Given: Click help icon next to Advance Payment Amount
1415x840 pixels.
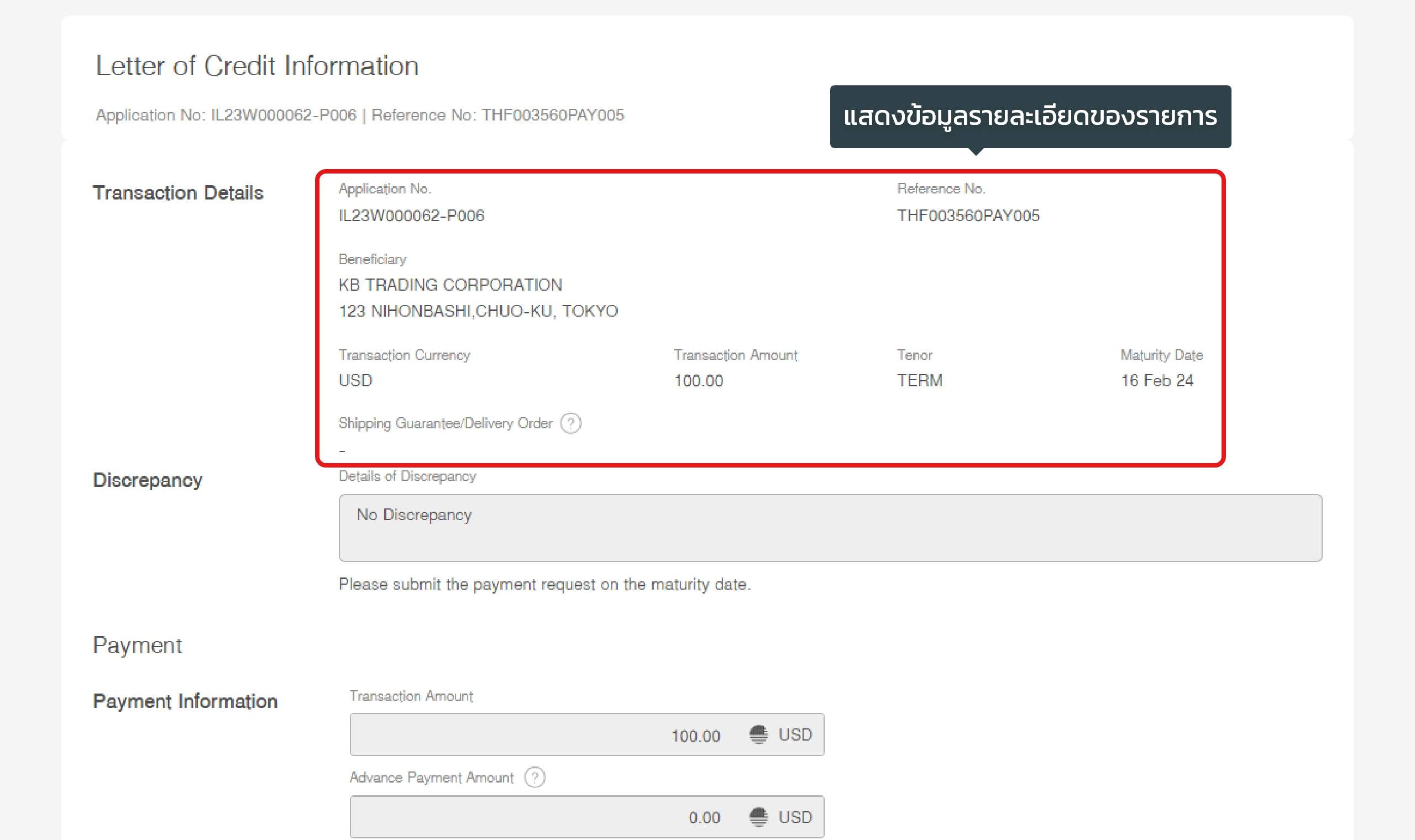Looking at the screenshot, I should tap(534, 777).
